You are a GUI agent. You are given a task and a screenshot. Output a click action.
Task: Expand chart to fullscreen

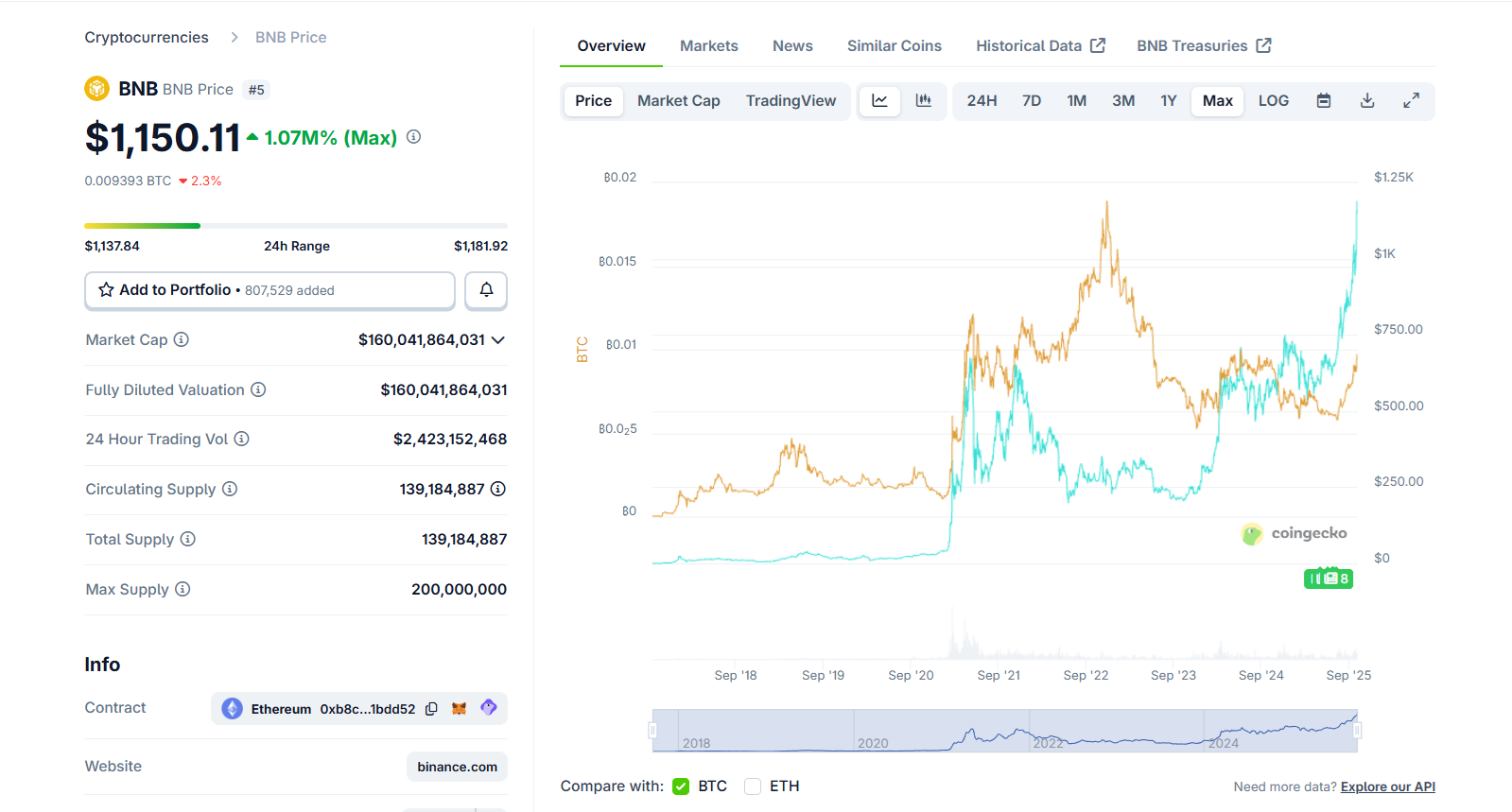coord(1411,101)
